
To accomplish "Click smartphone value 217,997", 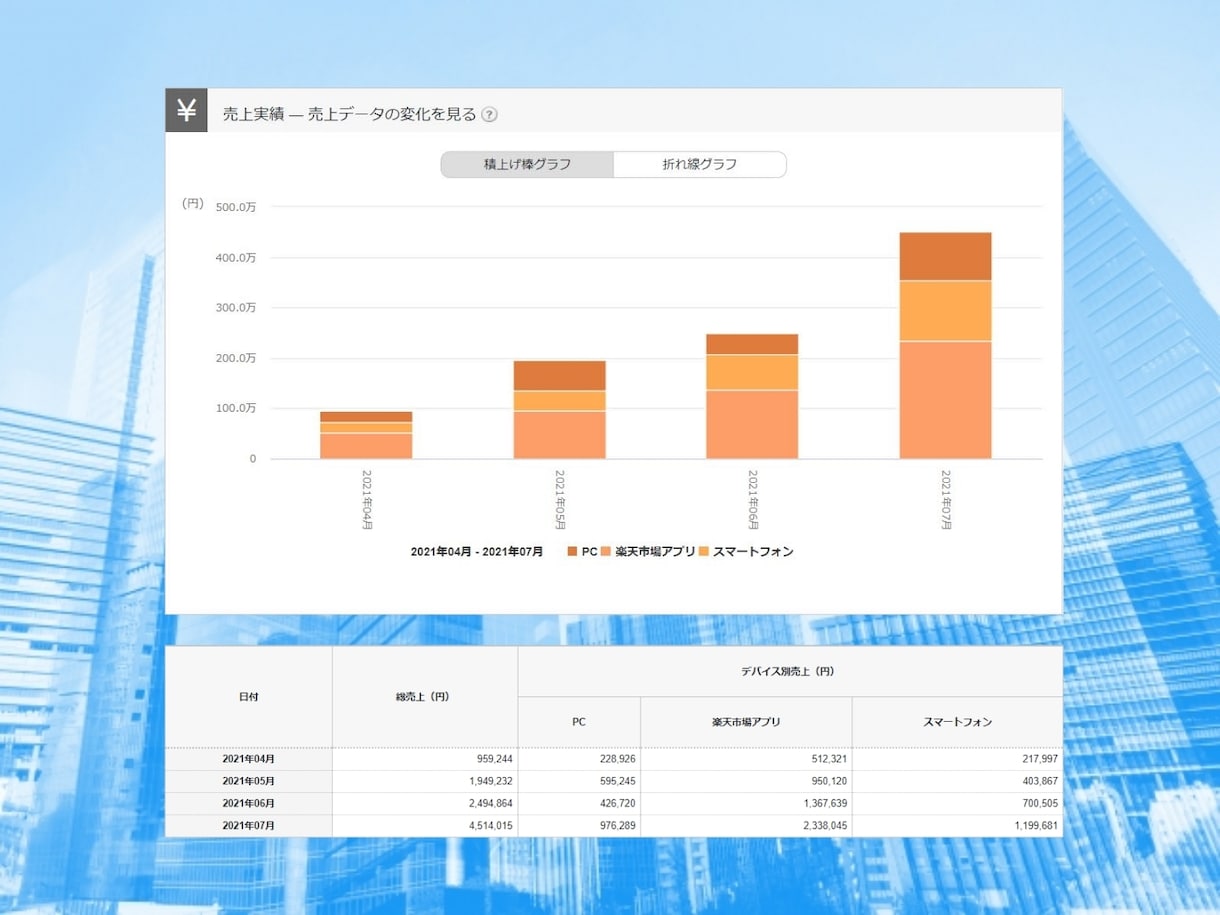I will (x=1038, y=759).
